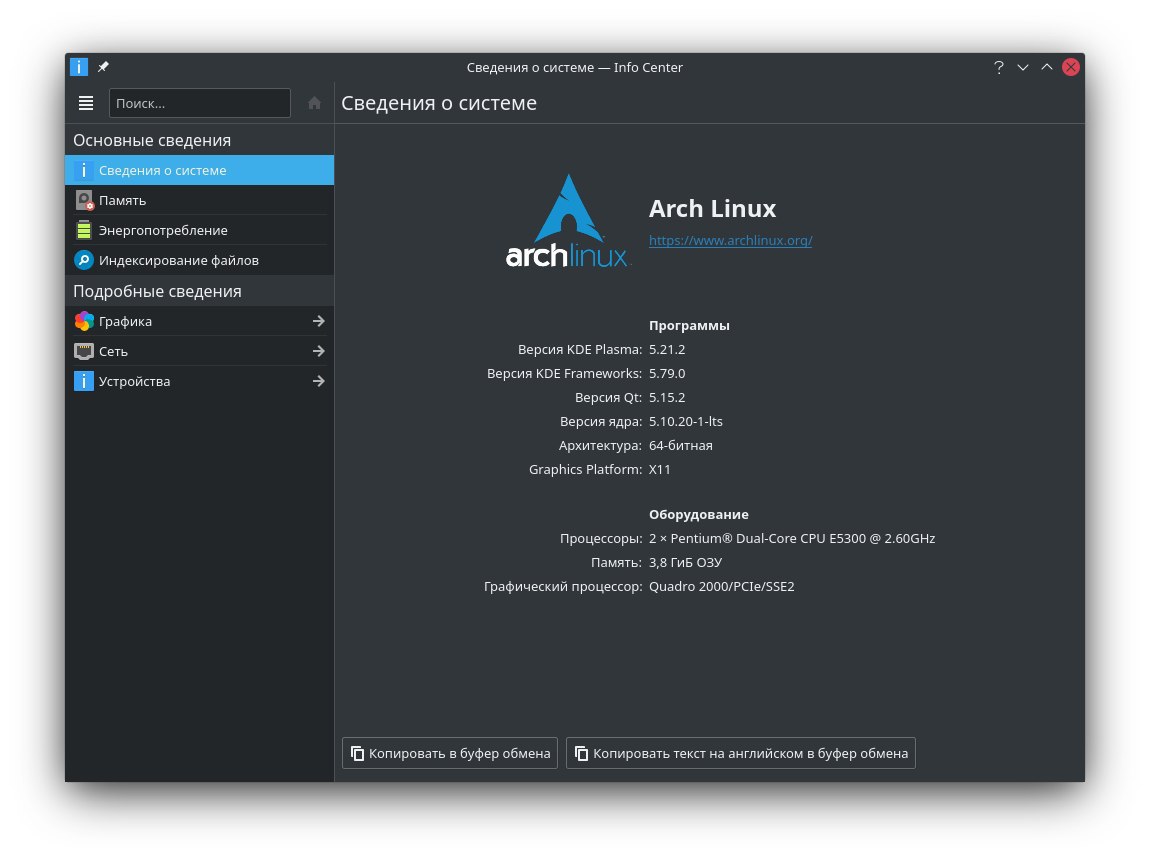Click the Quadro 2000/PCIe/SSE2 value
The image size is (1150, 859).
(x=722, y=587)
